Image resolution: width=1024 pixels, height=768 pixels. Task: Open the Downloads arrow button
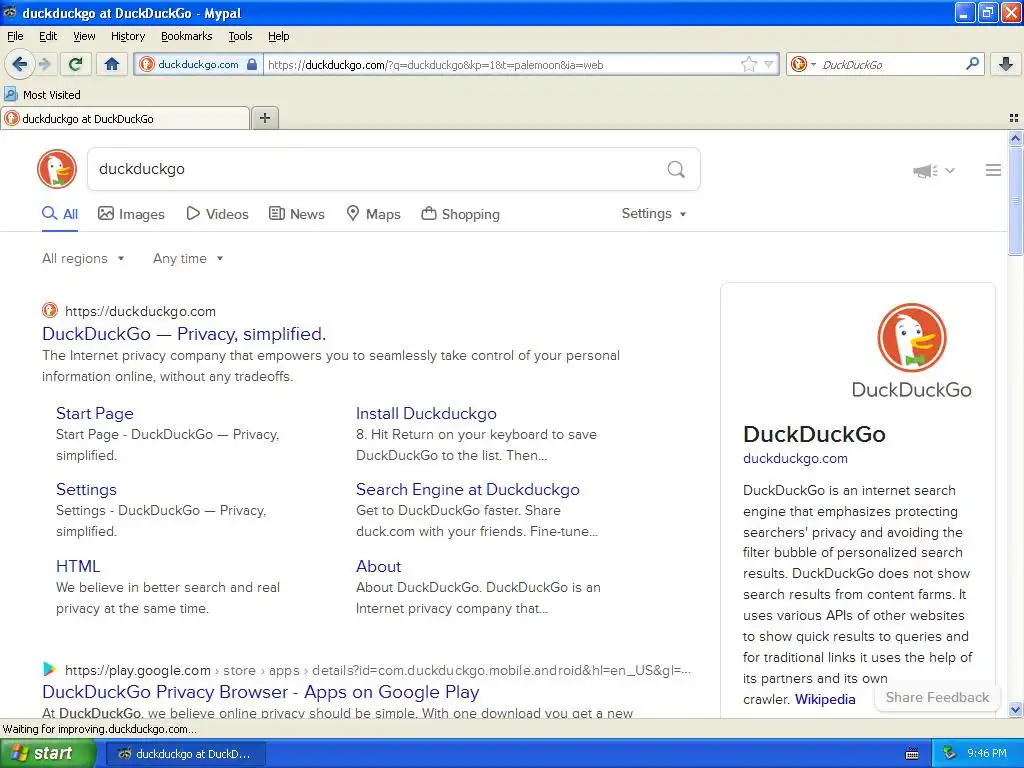click(1006, 64)
